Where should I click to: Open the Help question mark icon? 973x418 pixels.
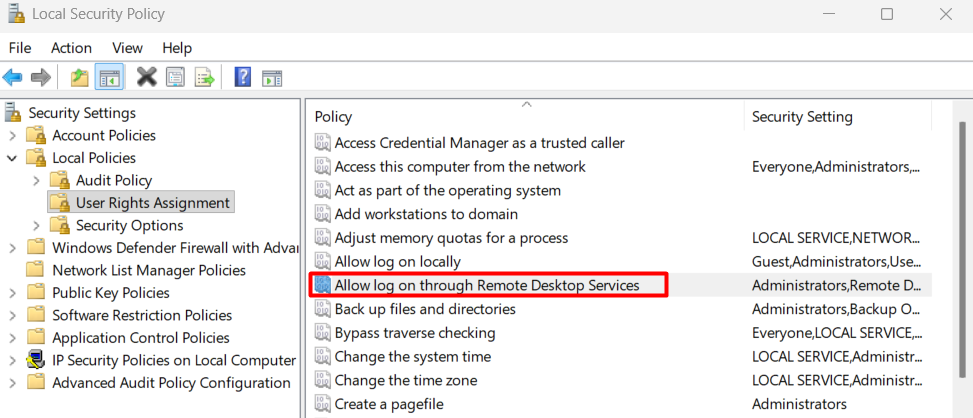243,78
